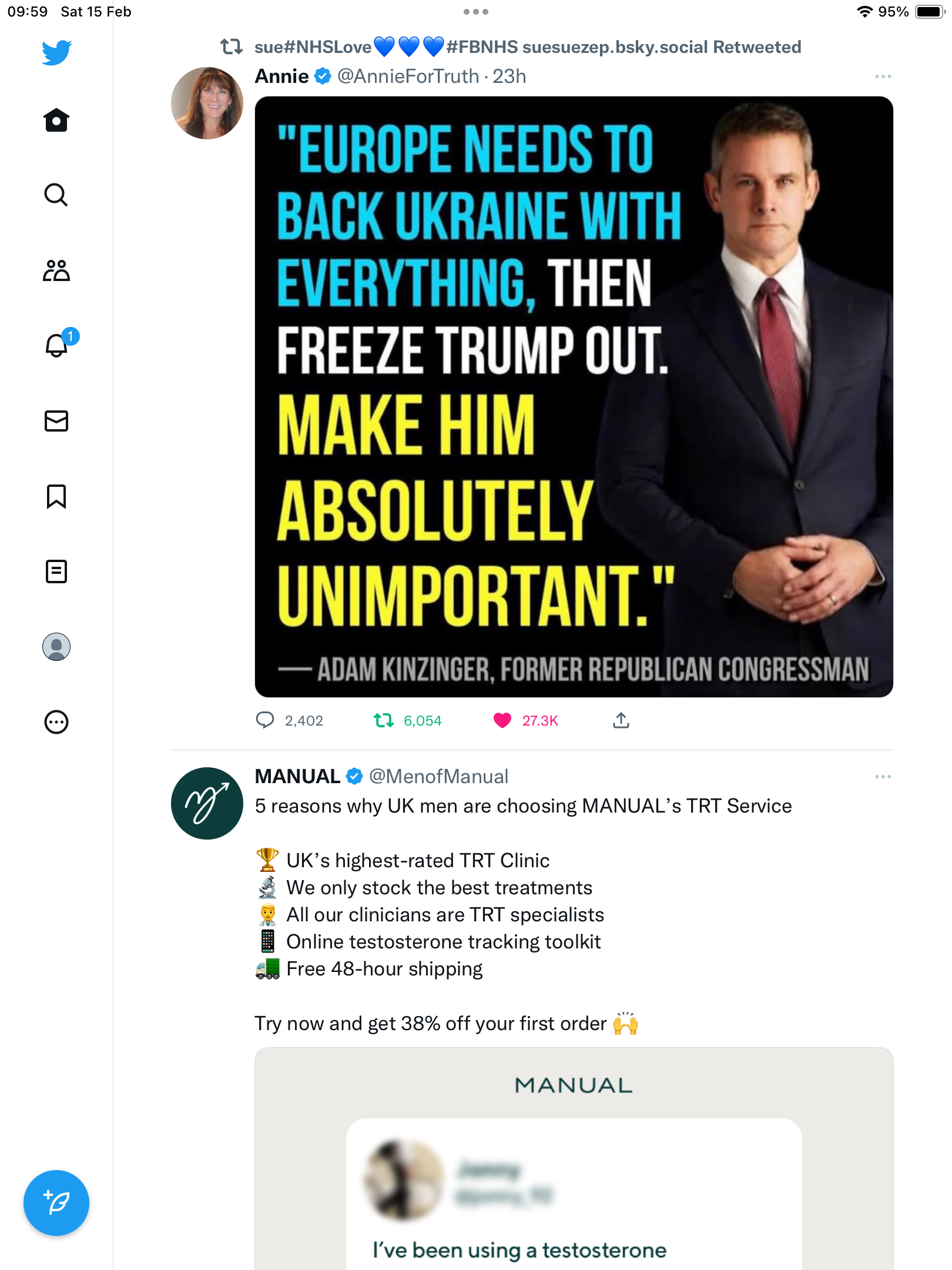Open the options menu on MANUAL's promoted tweet
The width and height of the screenshot is (952, 1270).
pyautogui.click(x=883, y=777)
